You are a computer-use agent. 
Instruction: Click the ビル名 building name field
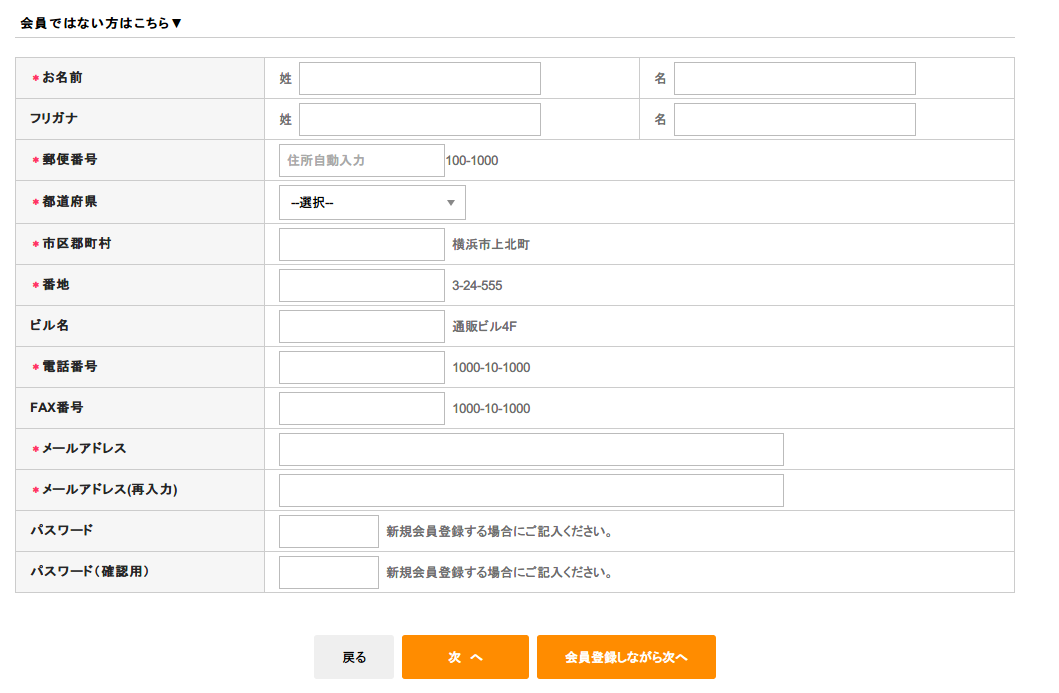[x=361, y=326]
